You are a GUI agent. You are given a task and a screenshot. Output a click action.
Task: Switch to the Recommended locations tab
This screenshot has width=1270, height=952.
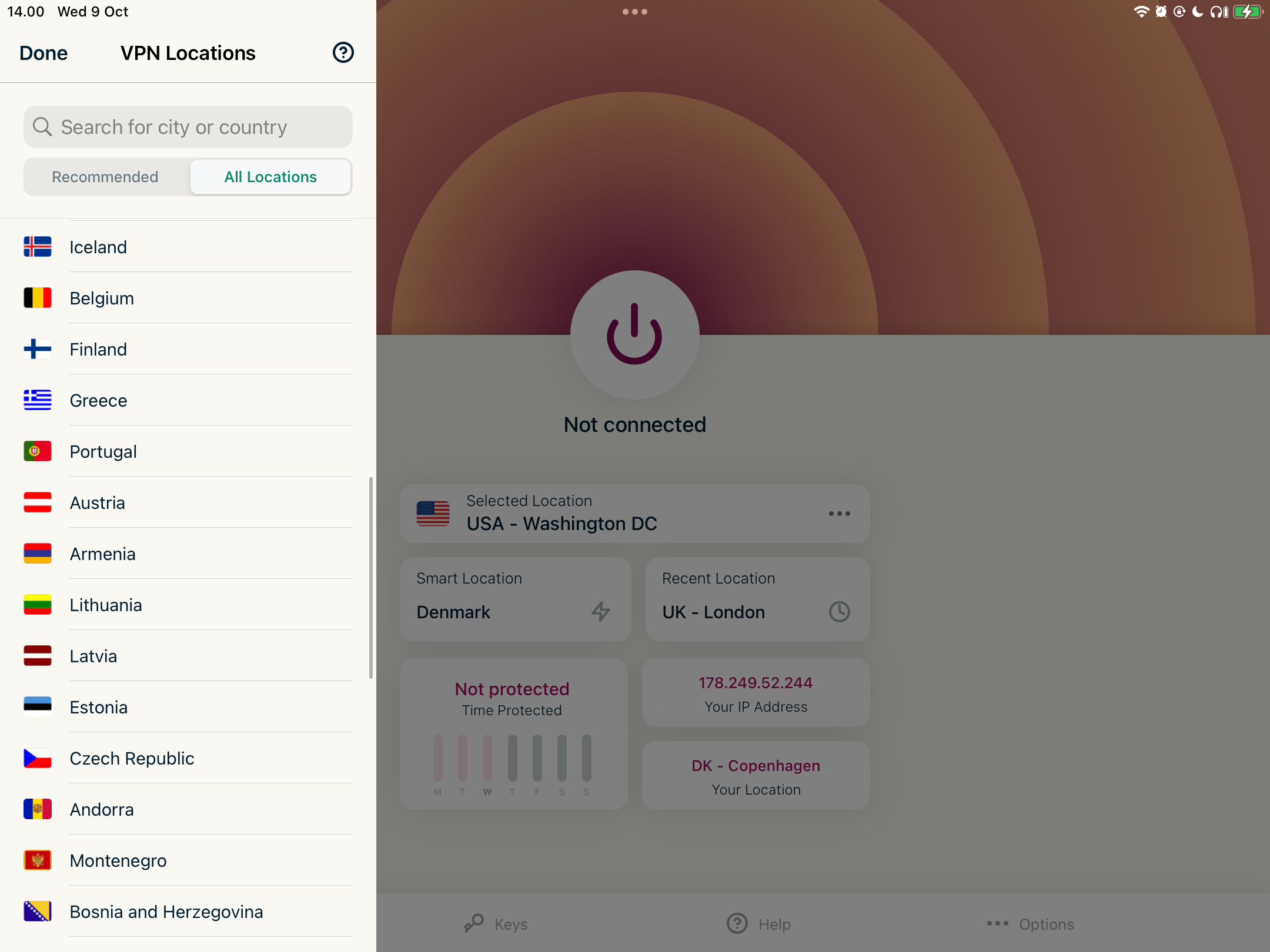[105, 177]
